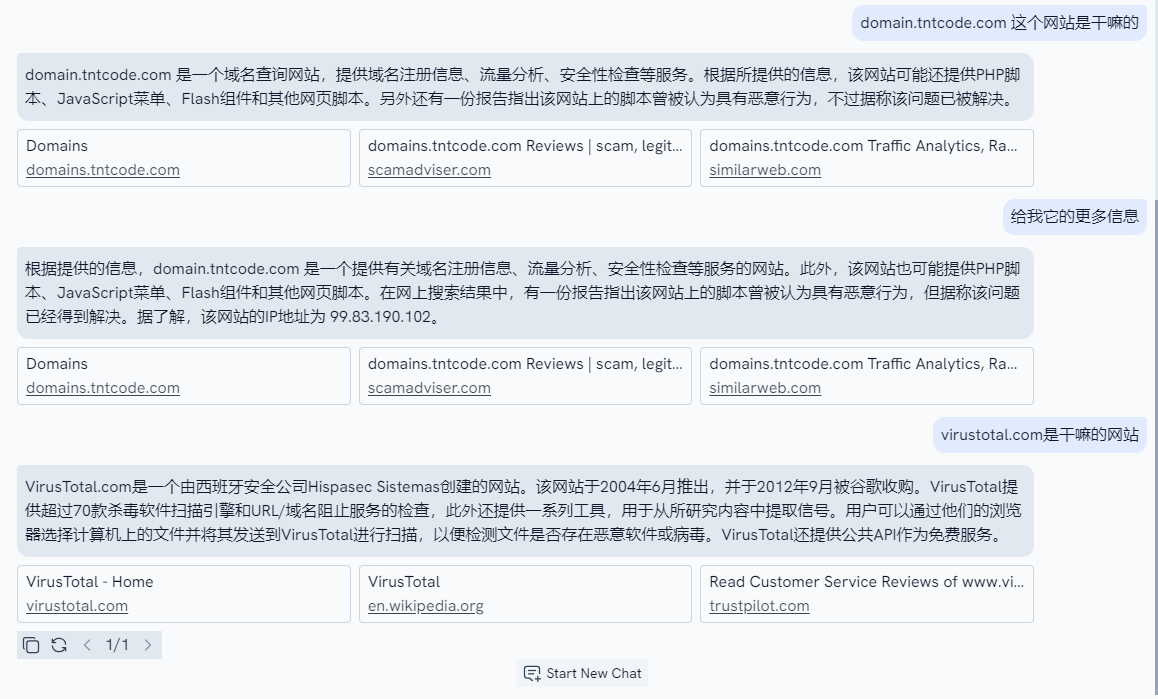Image resolution: width=1158 pixels, height=699 pixels.
Task: Copy the VirusTotal response with the copy icon
Action: (x=31, y=645)
